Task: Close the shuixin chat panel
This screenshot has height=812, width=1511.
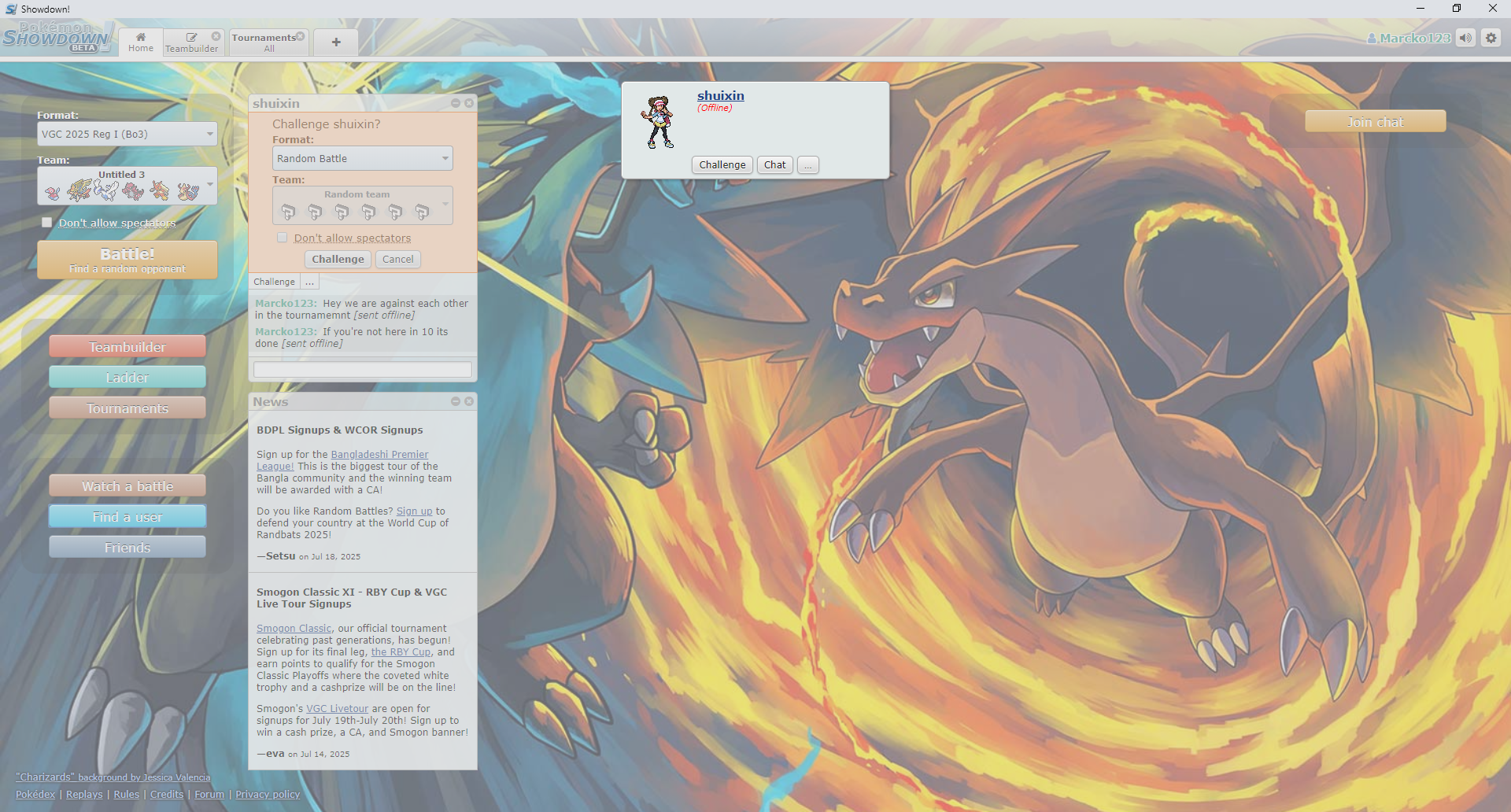Action: coord(469,103)
